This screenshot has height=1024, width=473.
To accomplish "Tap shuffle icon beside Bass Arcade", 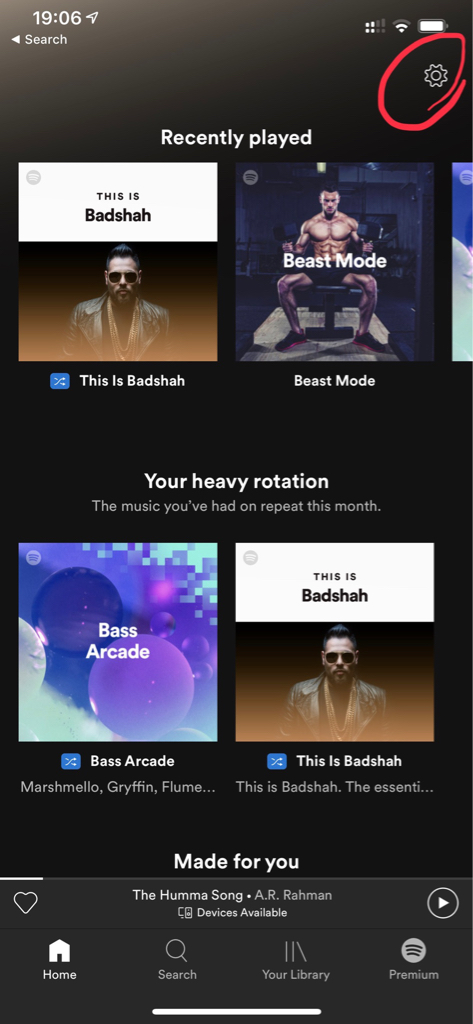I will (71, 761).
